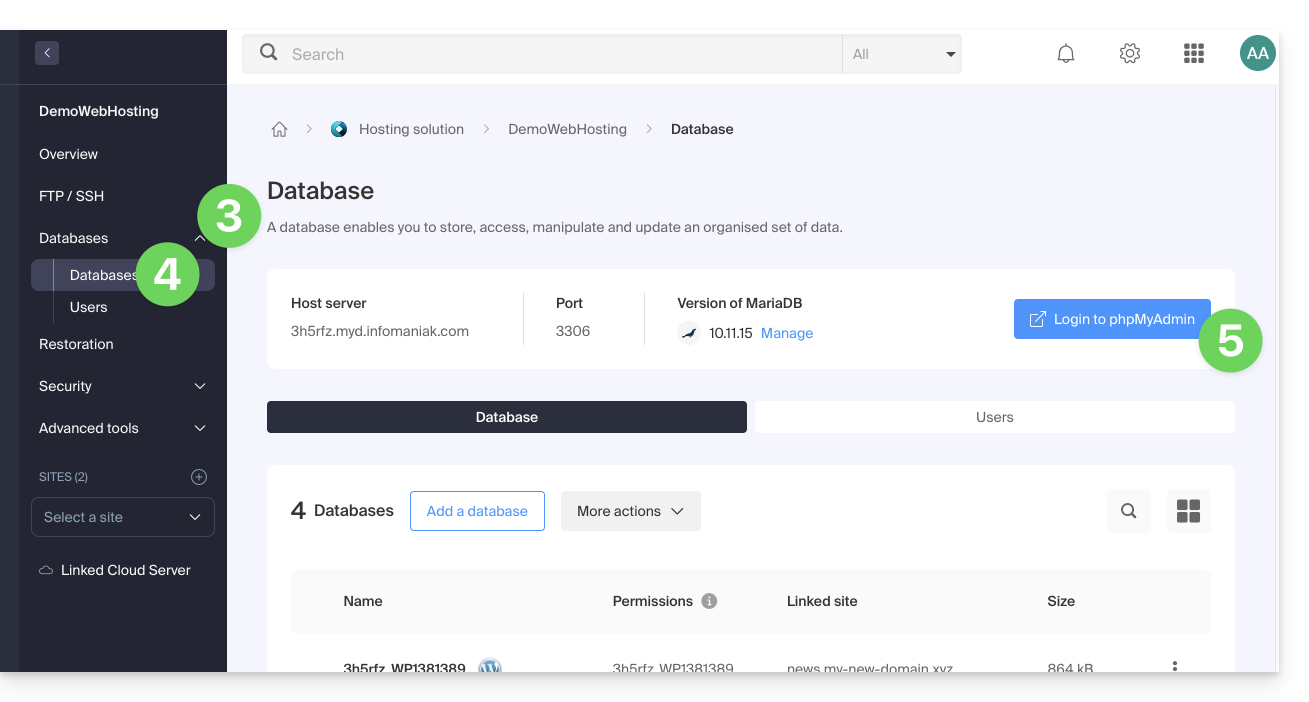This screenshot has height=702, width=1309.
Task: Open the search filter All dropdown
Action: pos(902,55)
